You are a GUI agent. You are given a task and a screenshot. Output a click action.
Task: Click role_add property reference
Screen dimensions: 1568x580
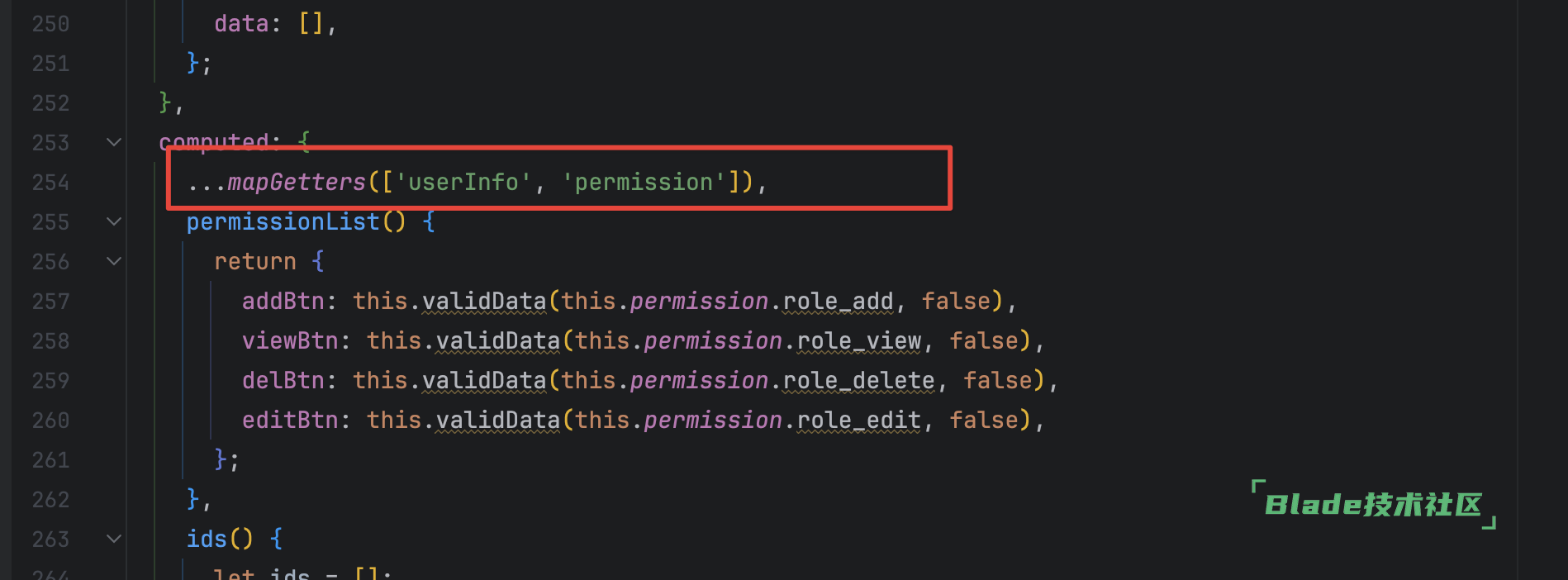[838, 302]
